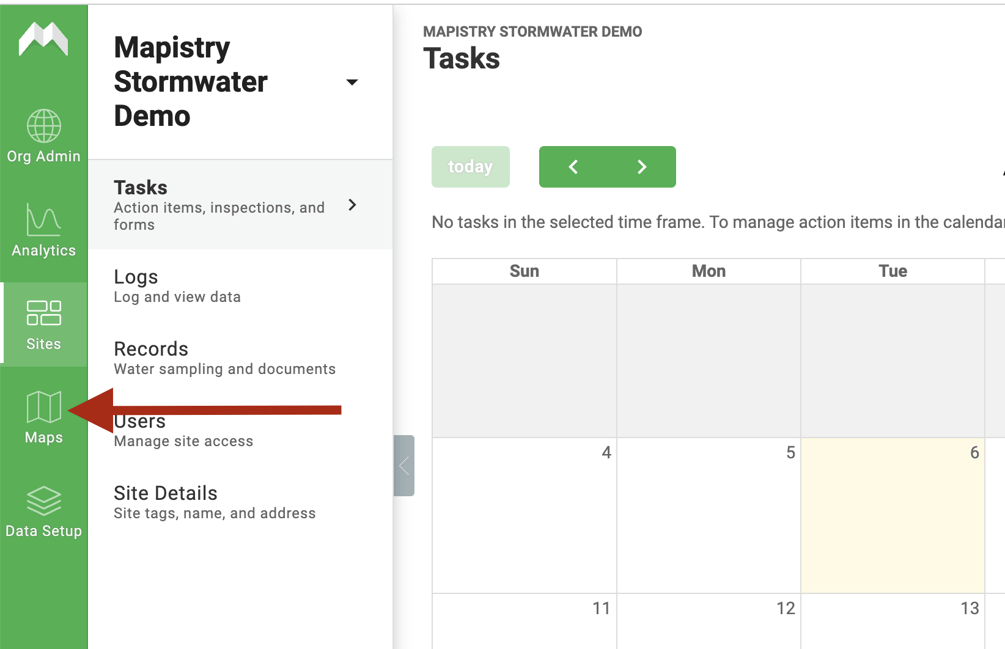Expand the Tasks submenu chevron
This screenshot has width=1005, height=649.
(352, 205)
